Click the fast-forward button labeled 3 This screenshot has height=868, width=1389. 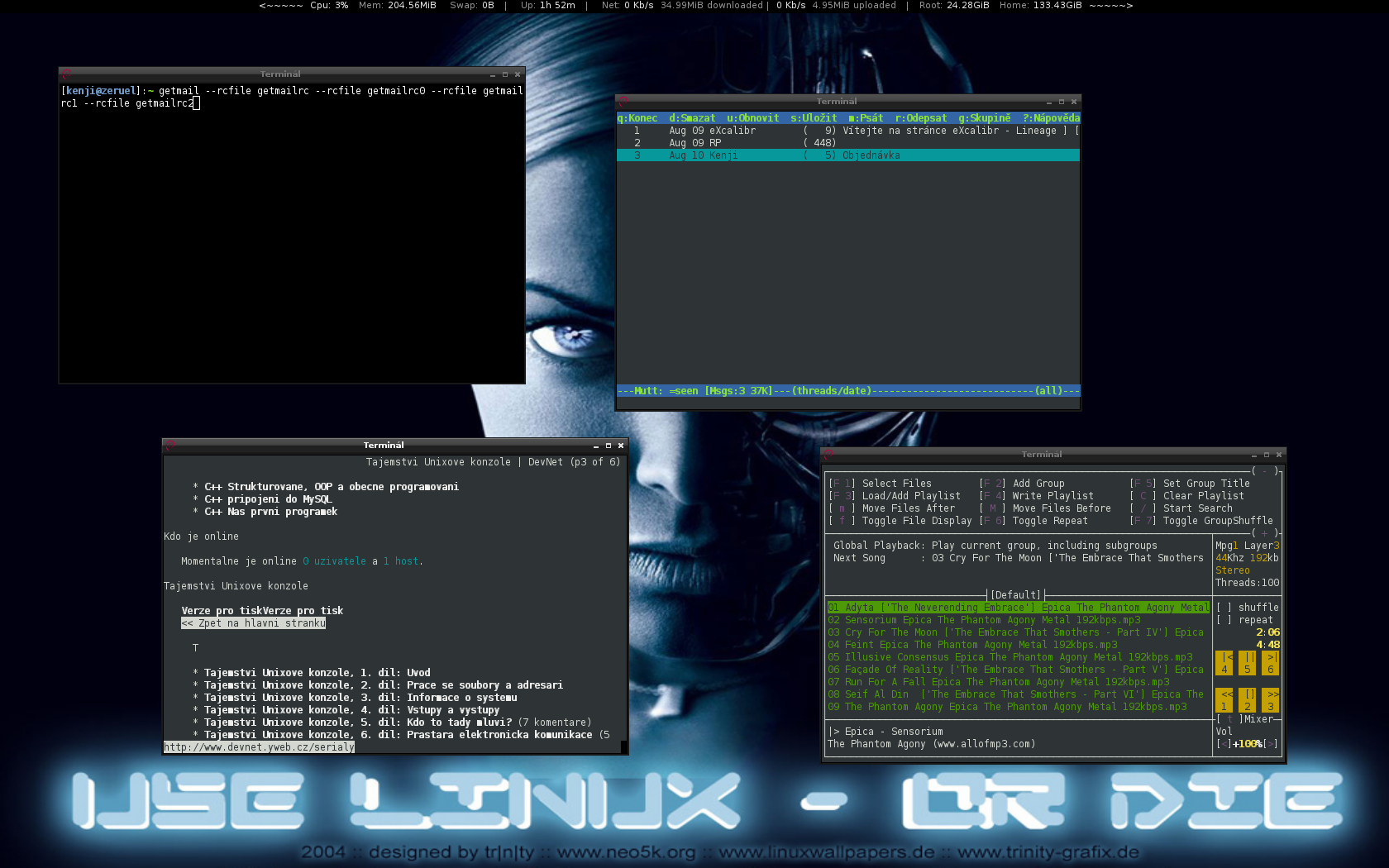click(1271, 700)
